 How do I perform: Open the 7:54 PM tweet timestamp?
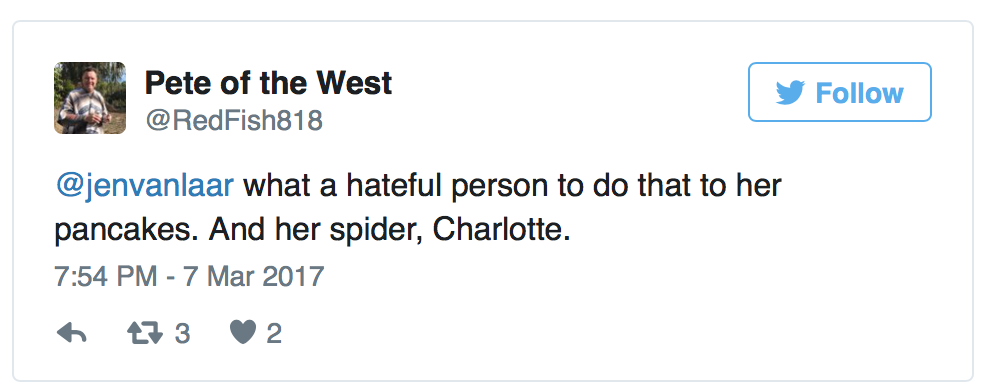pyautogui.click(x=105, y=277)
